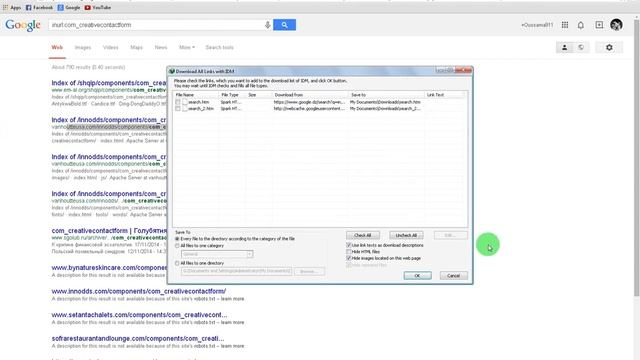The height and width of the screenshot is (360, 640).
Task: Open the Apps bookmark icon
Action: point(5,7)
